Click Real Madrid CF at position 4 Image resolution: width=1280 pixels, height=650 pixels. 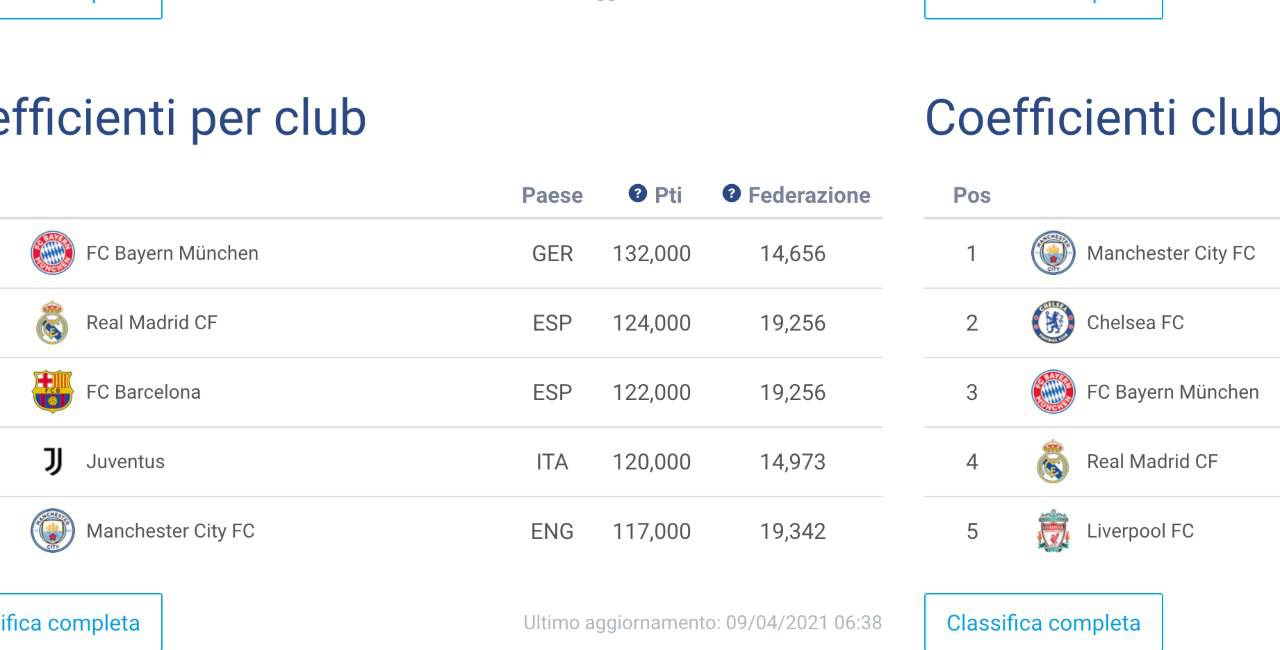pyautogui.click(x=1152, y=462)
